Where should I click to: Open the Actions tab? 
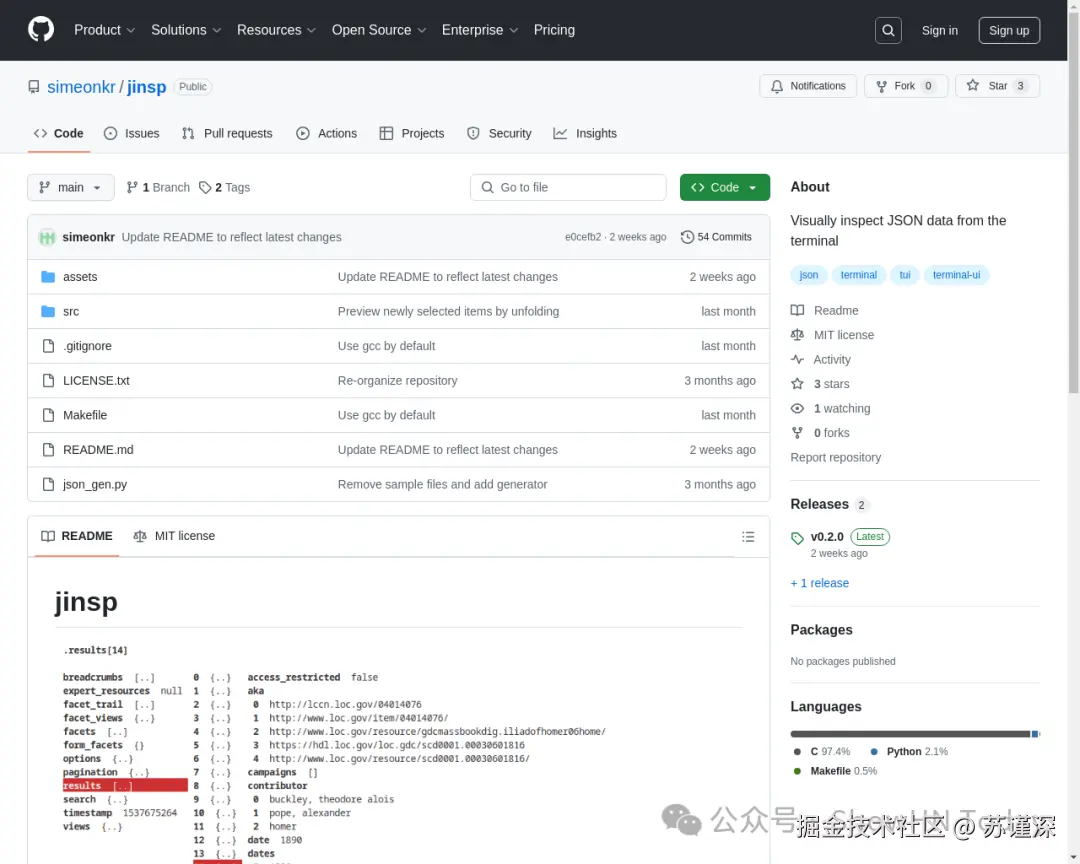pyautogui.click(x=326, y=134)
